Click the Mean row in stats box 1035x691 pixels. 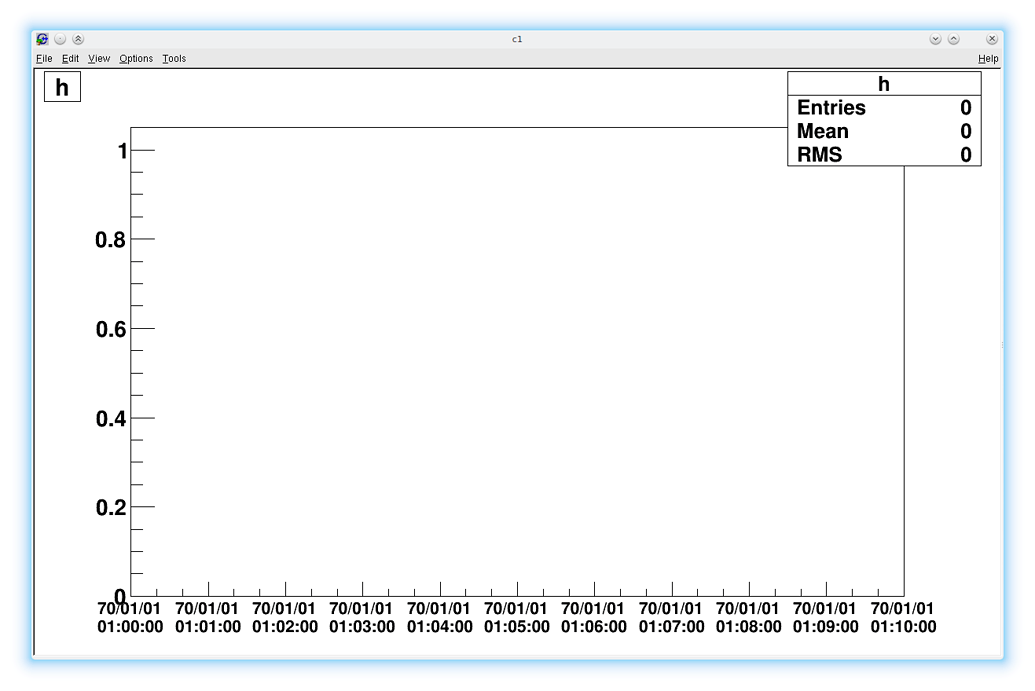click(x=884, y=131)
